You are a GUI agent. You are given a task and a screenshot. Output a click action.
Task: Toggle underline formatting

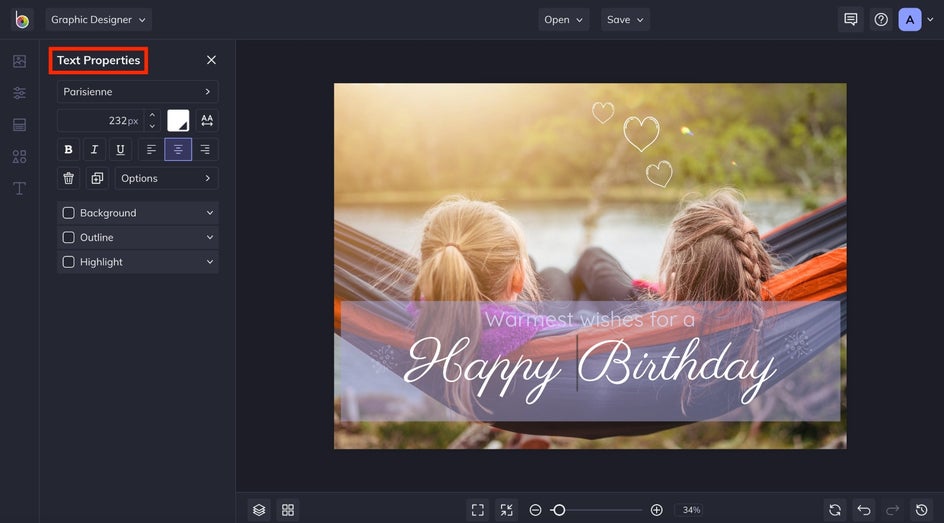(120, 149)
